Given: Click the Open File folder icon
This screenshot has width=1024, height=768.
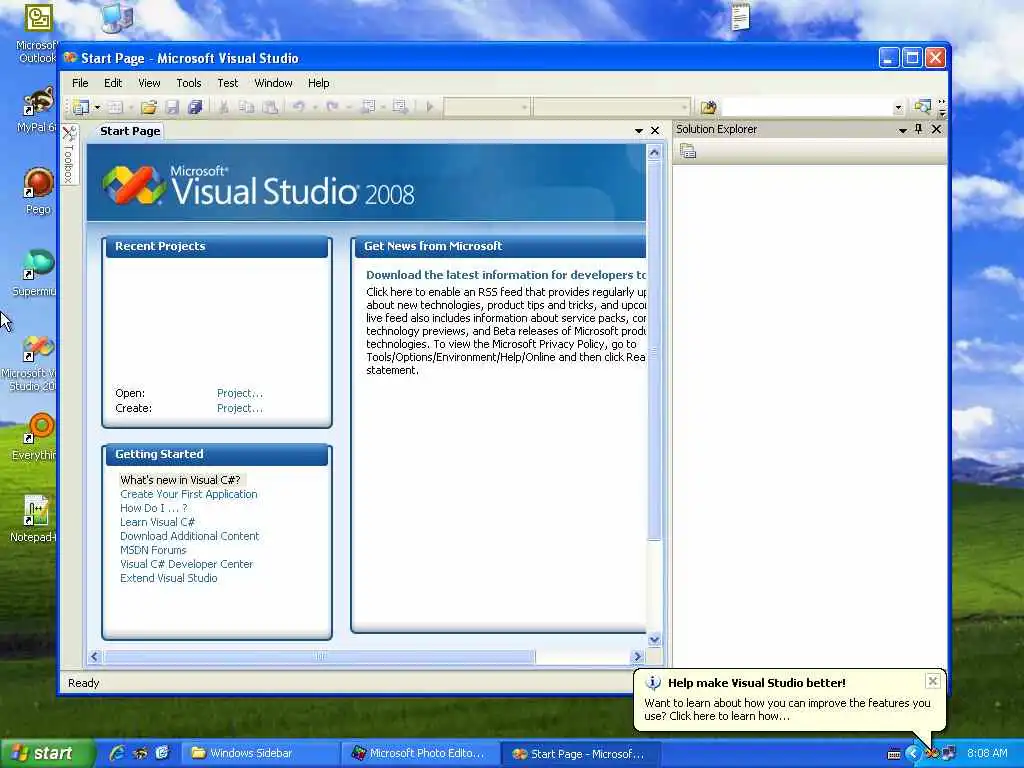Looking at the screenshot, I should pos(149,107).
